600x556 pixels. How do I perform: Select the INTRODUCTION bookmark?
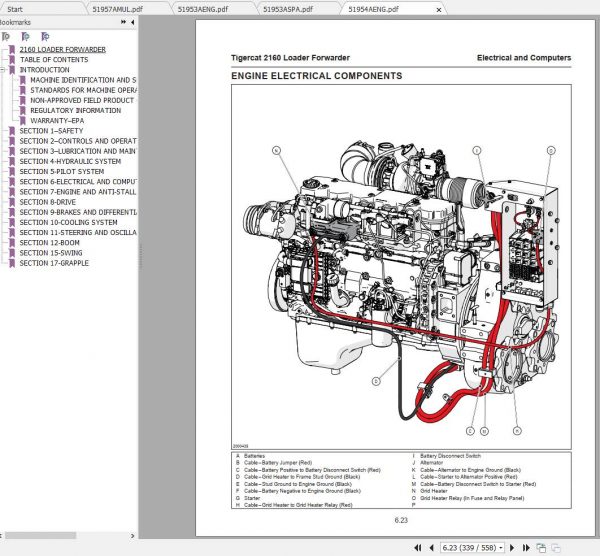[x=44, y=70]
